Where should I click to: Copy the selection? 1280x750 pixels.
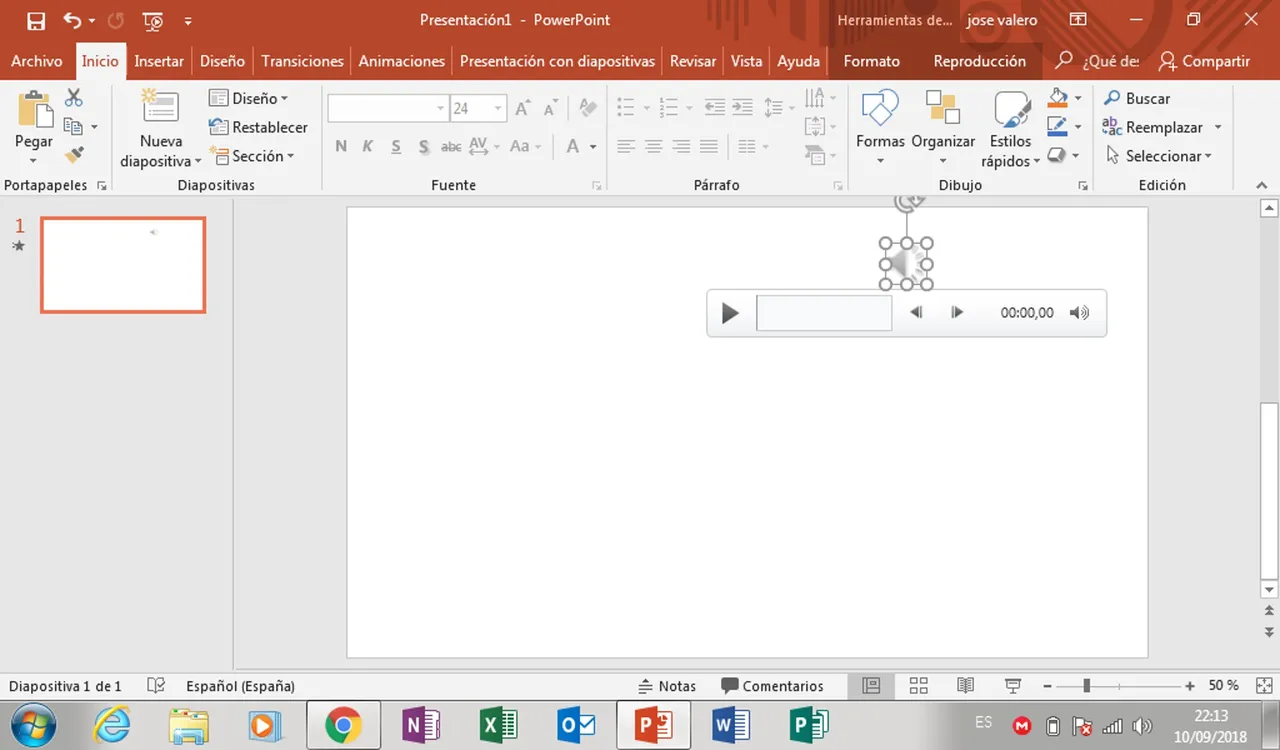click(73, 126)
